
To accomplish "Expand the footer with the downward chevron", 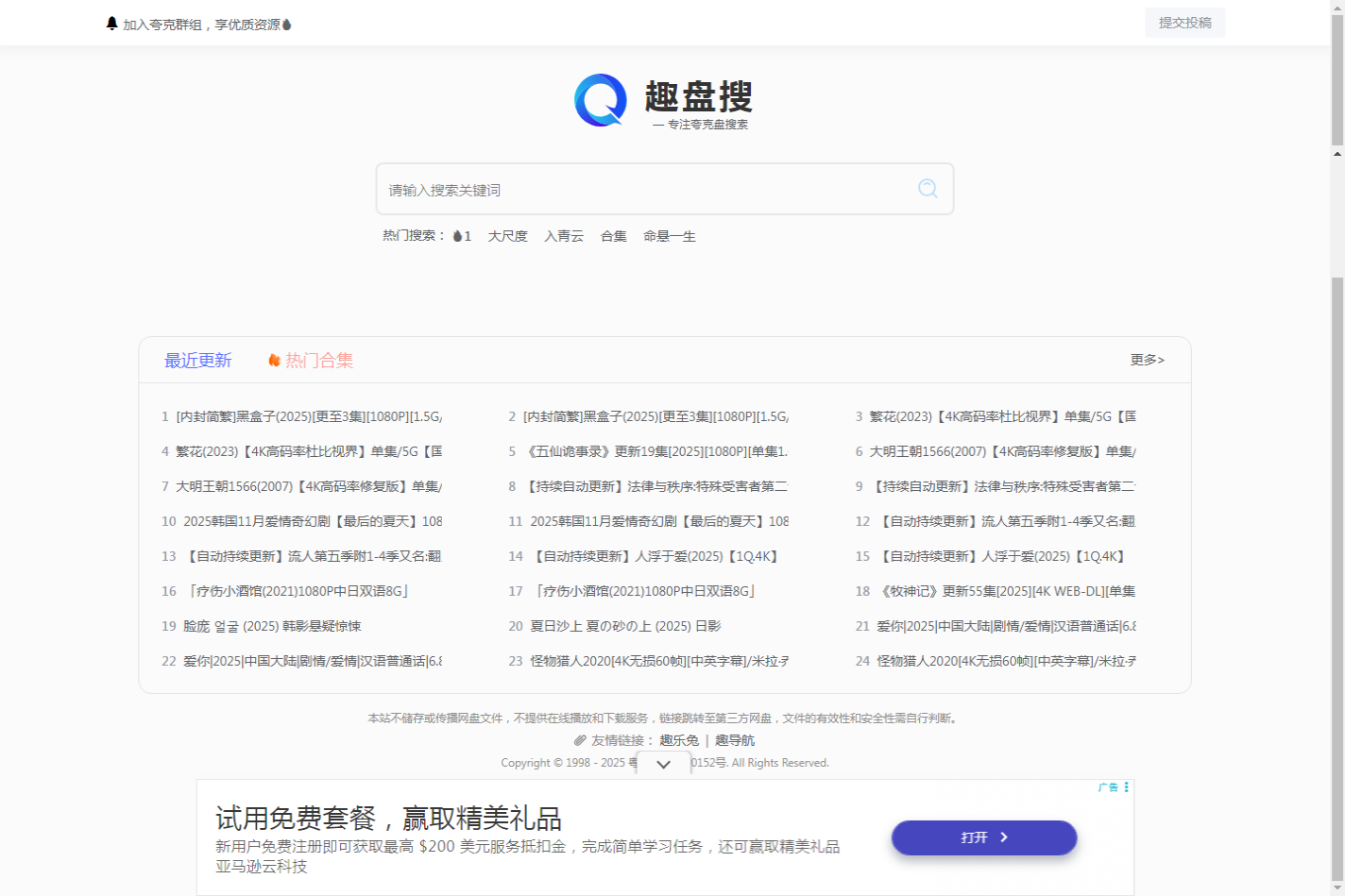I will [x=663, y=763].
